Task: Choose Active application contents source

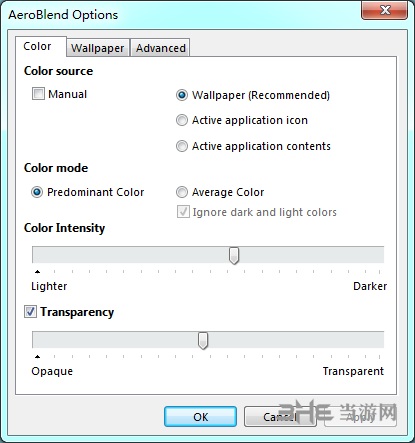Action: pyautogui.click(x=182, y=146)
